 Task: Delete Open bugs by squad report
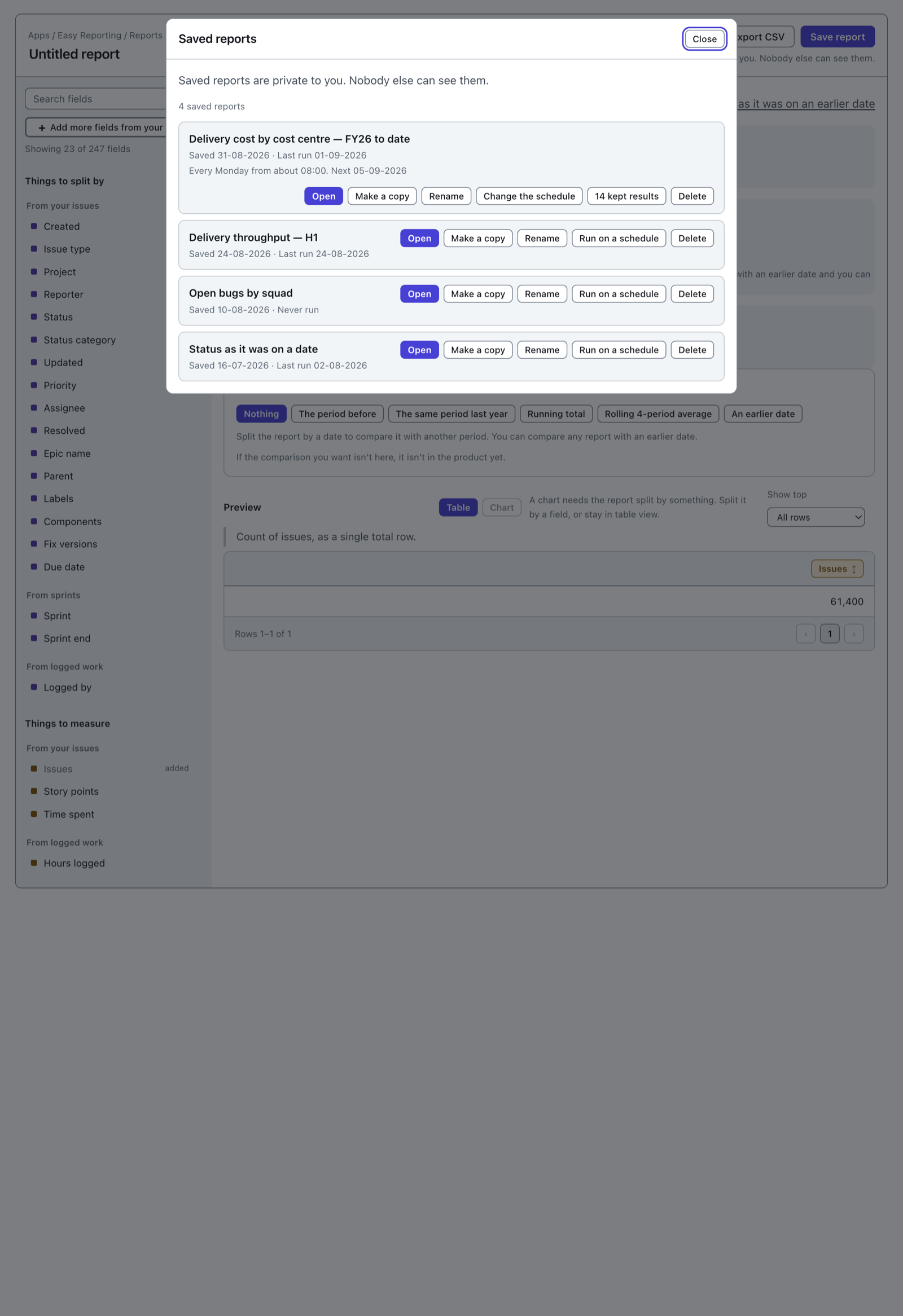692,294
